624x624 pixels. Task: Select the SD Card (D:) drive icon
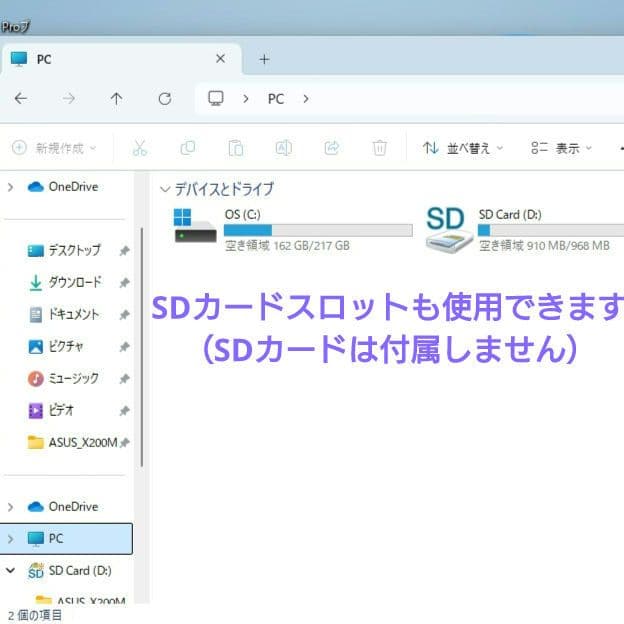[449, 229]
